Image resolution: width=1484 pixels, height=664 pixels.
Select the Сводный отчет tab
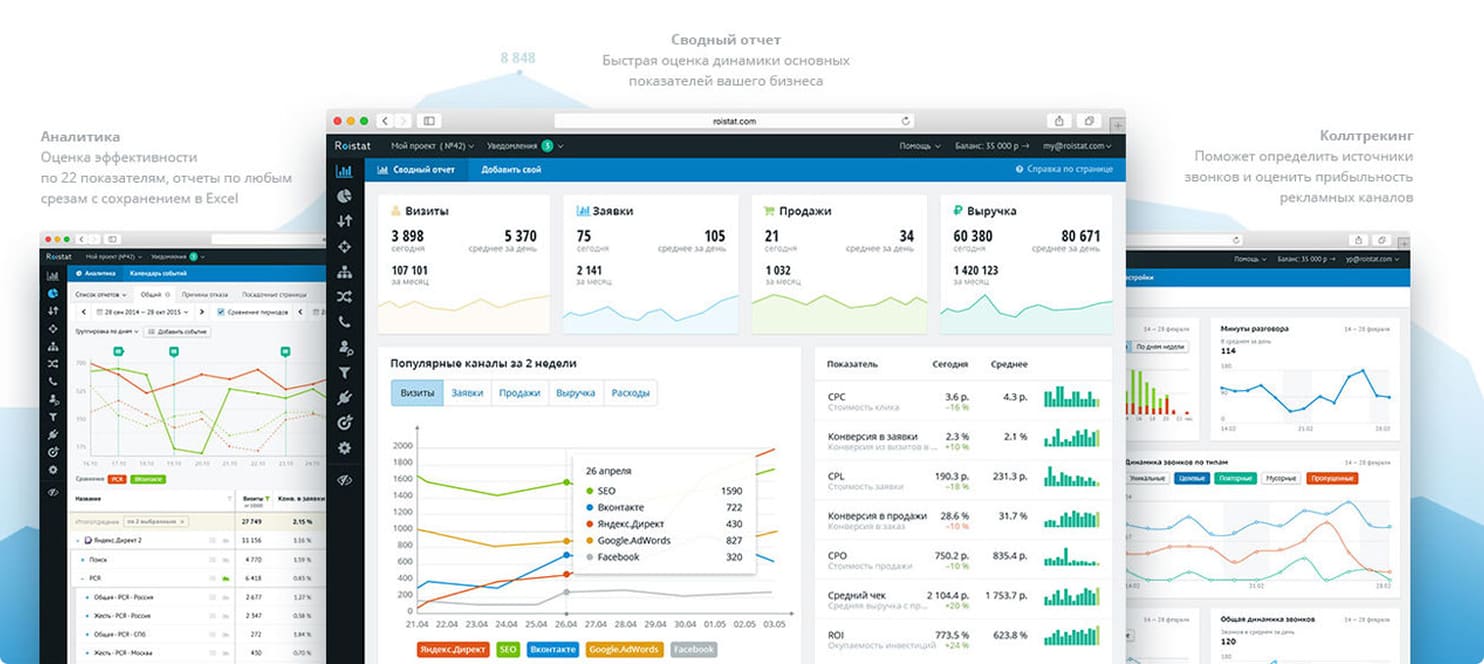[416, 170]
